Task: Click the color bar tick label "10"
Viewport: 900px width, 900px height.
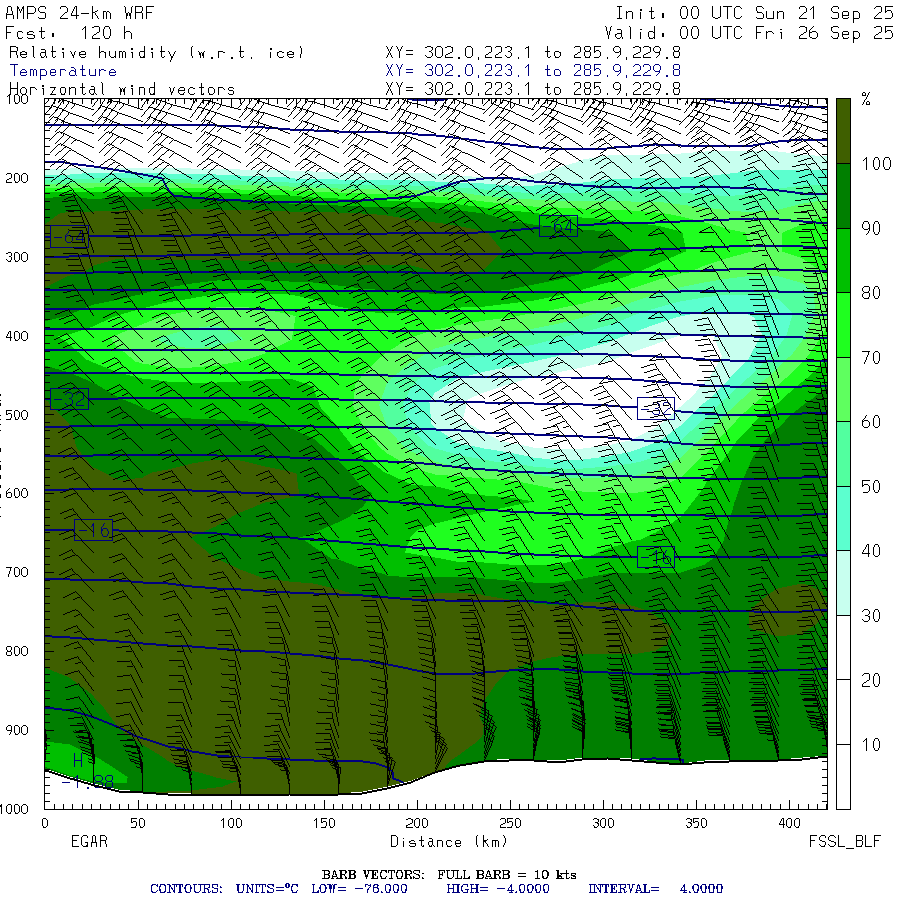Action: coord(871,745)
